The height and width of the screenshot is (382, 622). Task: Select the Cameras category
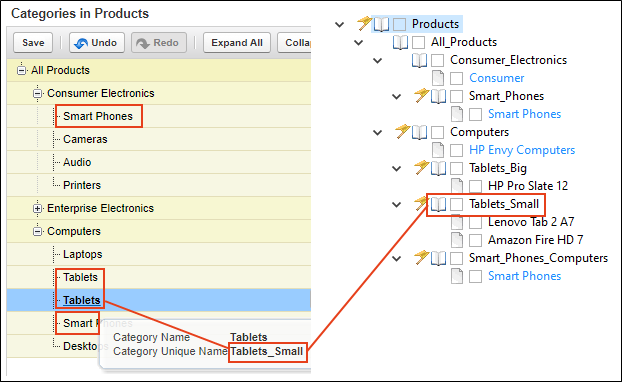coord(85,139)
